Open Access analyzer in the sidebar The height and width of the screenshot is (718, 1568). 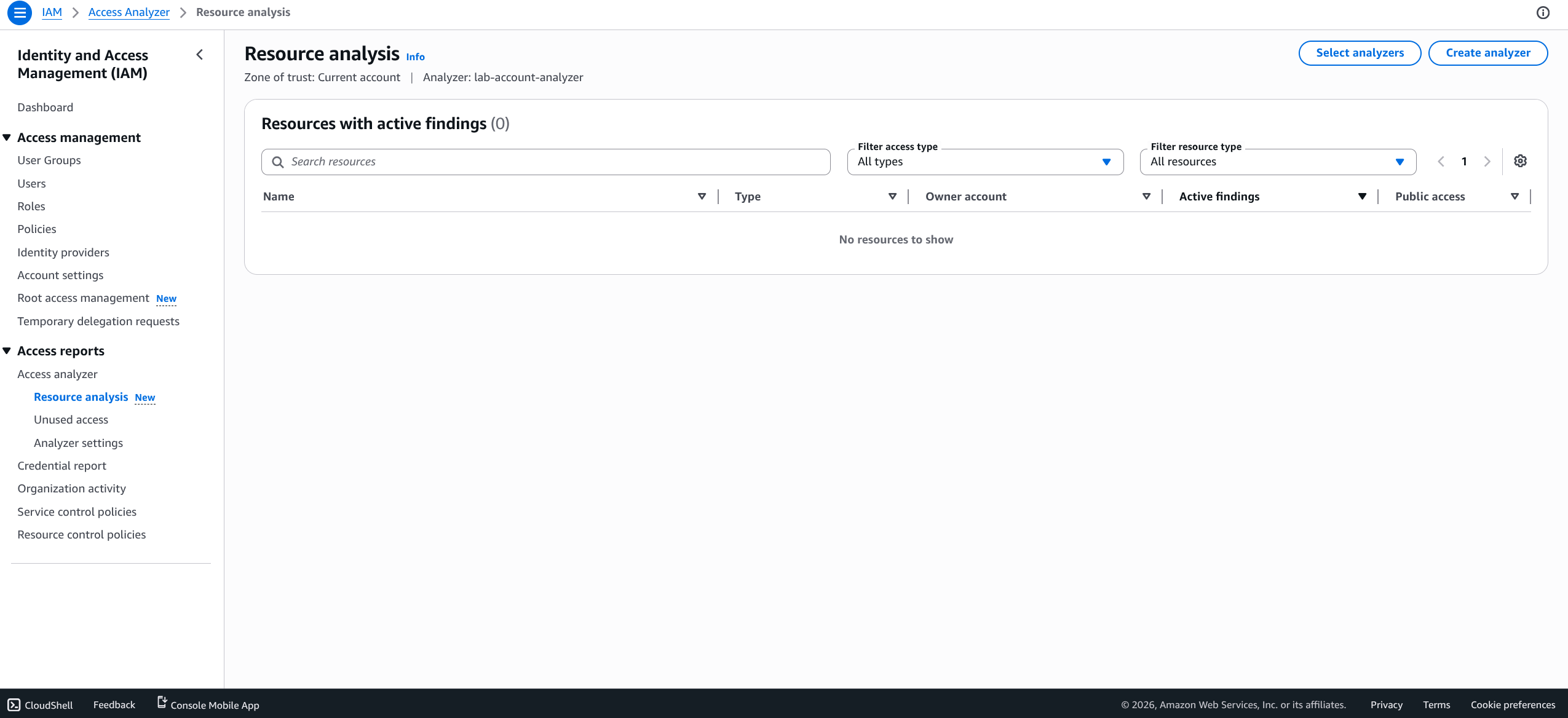(57, 374)
